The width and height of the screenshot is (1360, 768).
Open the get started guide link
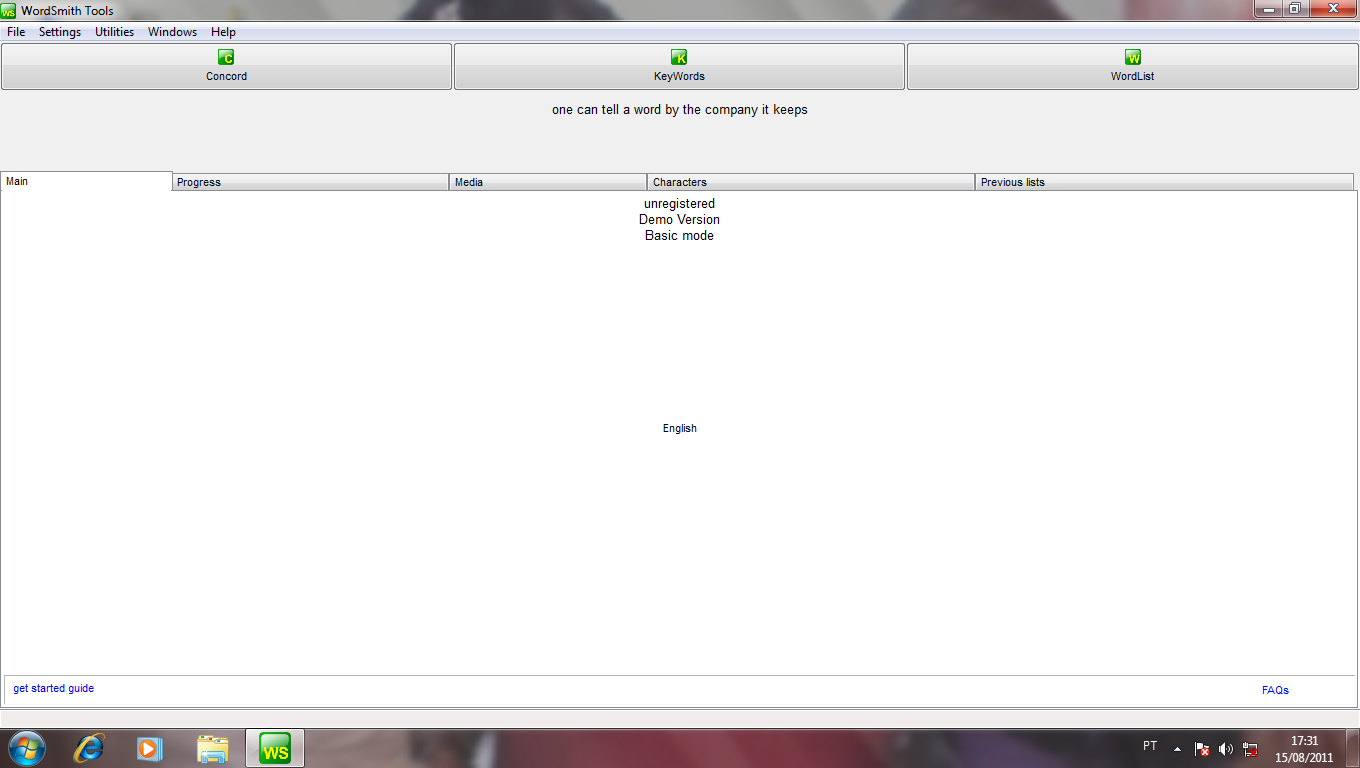54,688
